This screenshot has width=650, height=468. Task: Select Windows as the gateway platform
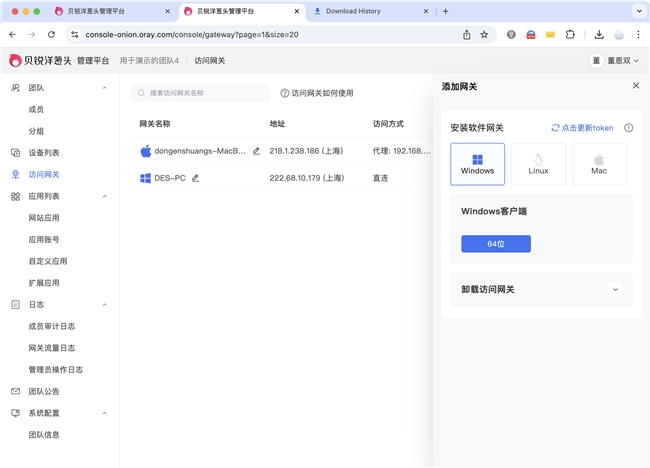coord(477,164)
